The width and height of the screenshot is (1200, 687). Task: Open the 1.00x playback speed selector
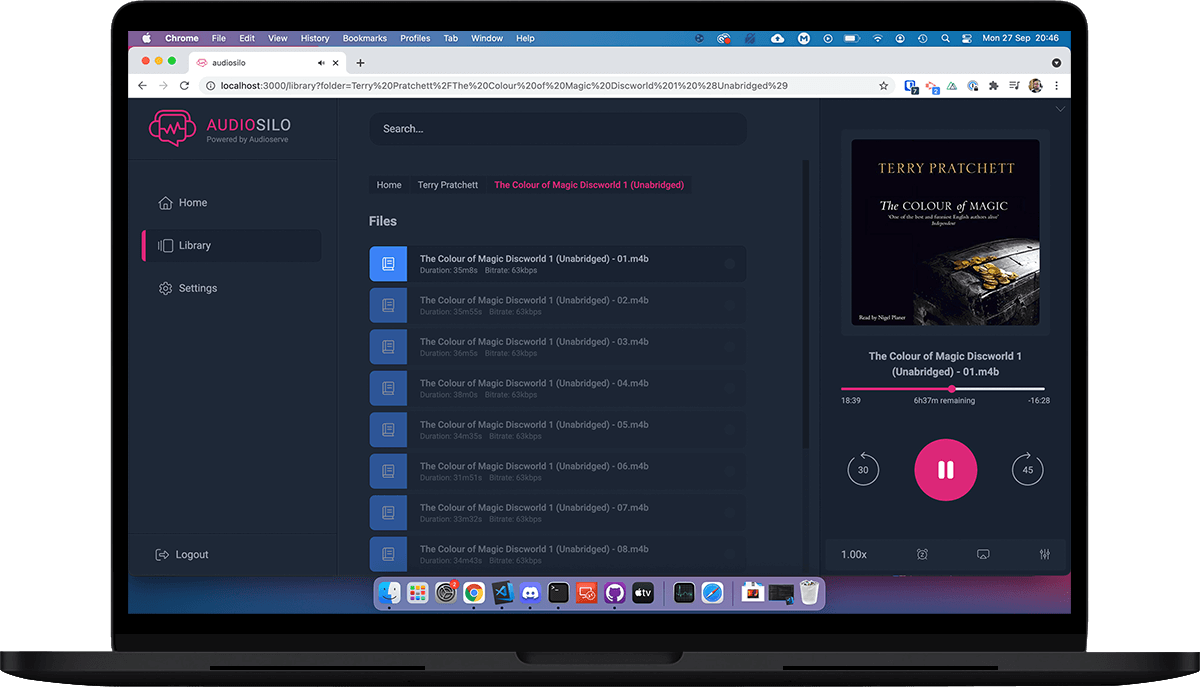(x=854, y=554)
